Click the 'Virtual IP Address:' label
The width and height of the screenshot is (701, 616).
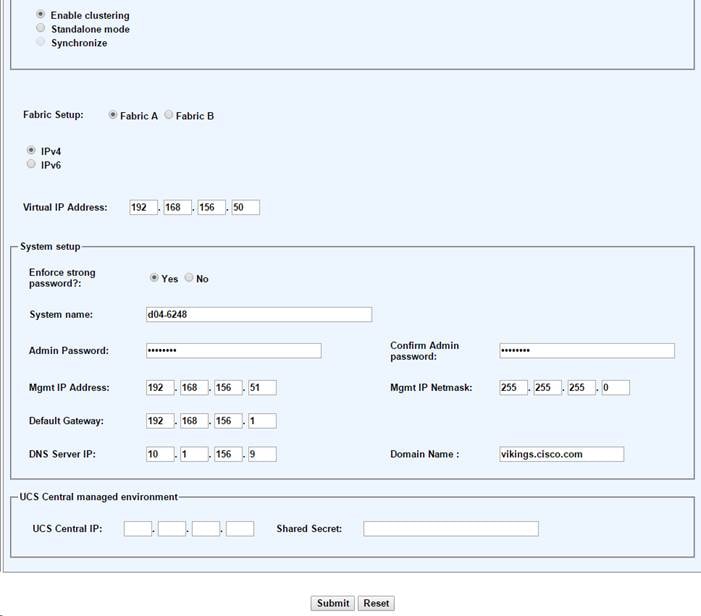tap(65, 207)
